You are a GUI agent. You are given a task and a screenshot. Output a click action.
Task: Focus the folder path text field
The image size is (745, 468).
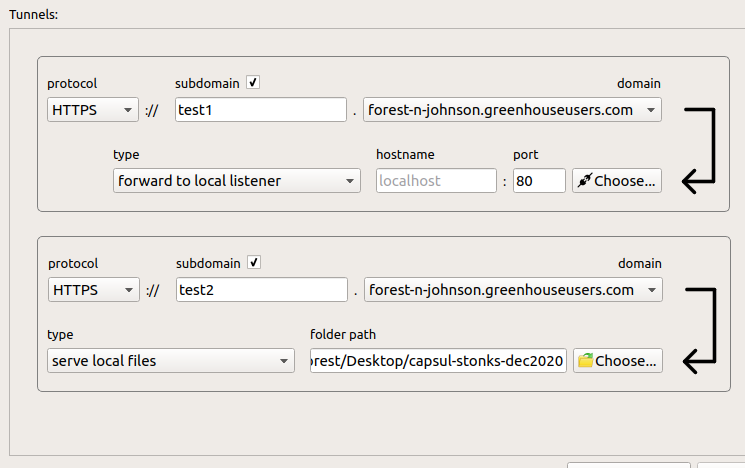[438, 360]
